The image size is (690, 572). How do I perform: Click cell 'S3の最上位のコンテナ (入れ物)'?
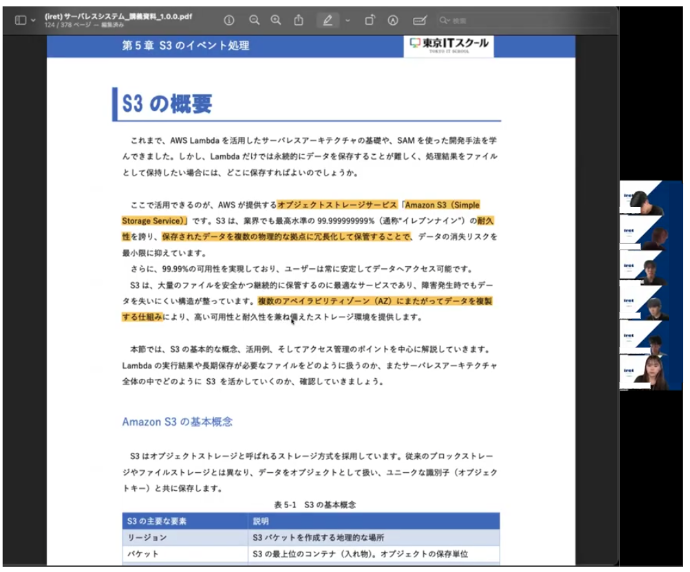tap(314, 554)
